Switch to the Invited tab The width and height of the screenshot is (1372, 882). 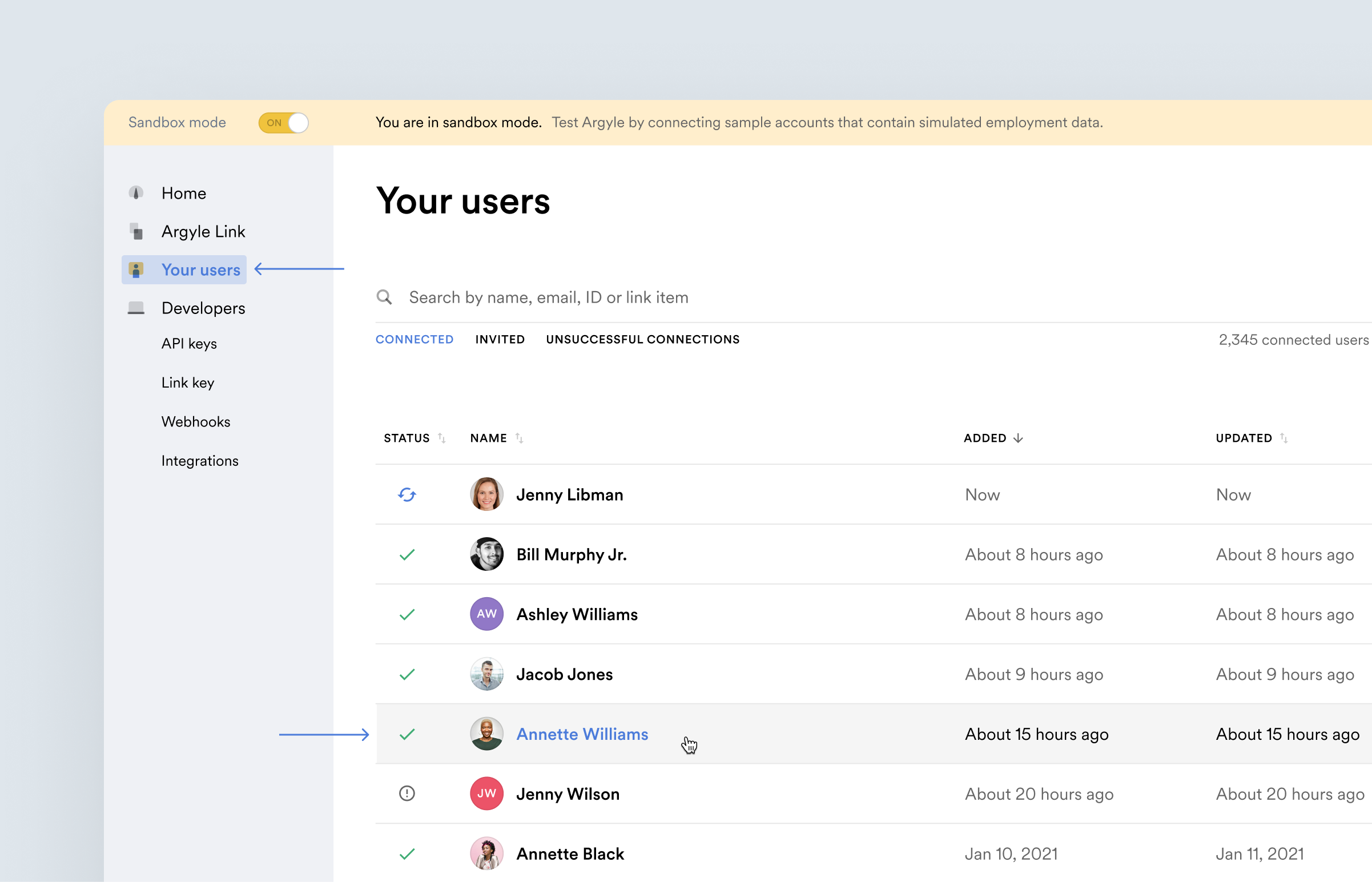click(500, 340)
